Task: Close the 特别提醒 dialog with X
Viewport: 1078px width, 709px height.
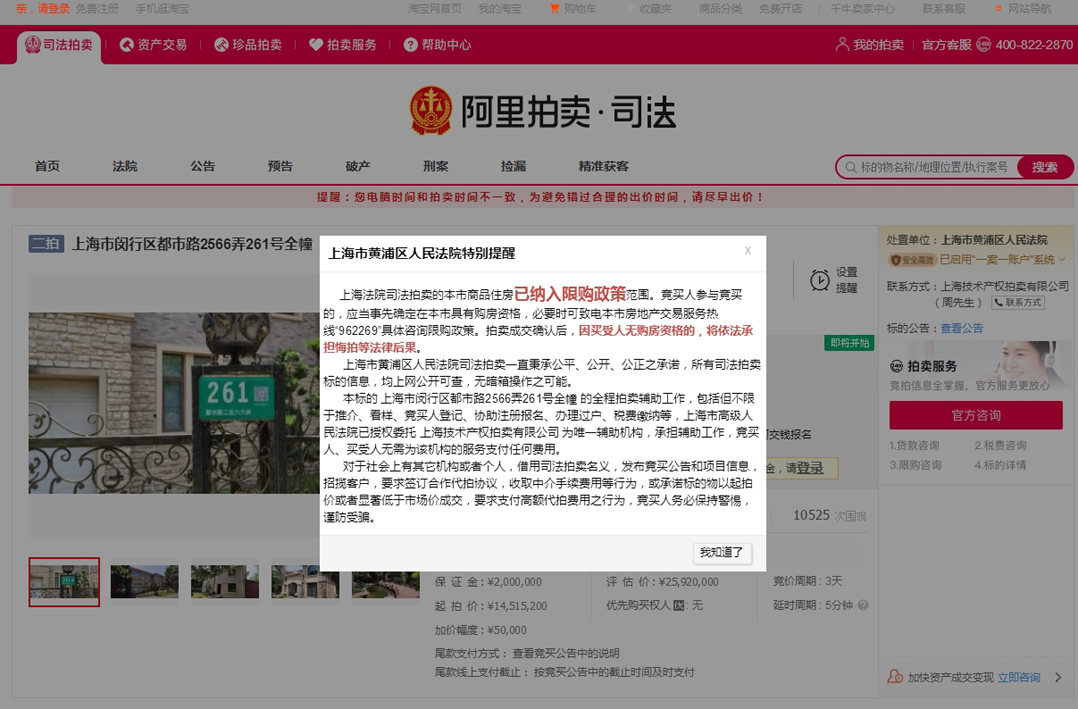Action: [748, 251]
